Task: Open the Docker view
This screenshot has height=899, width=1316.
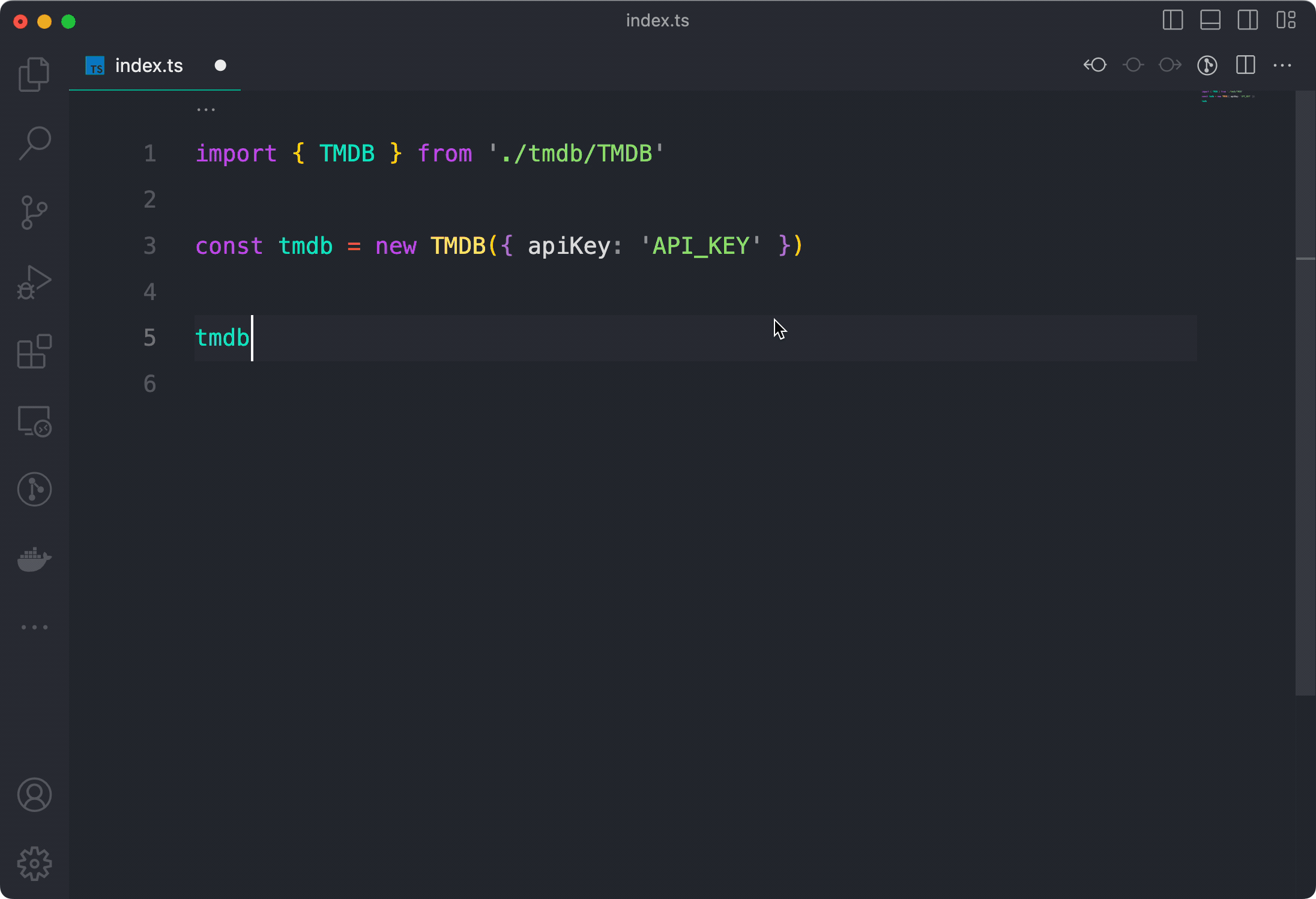Action: tap(34, 559)
